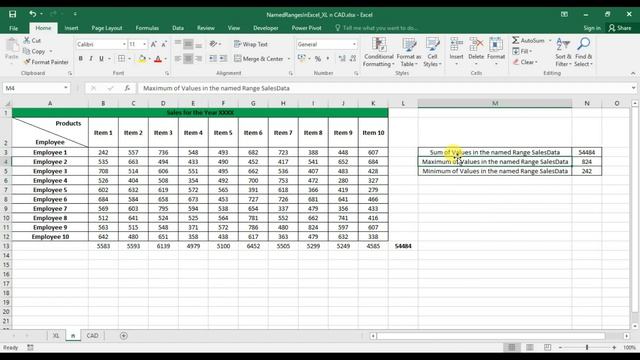This screenshot has width=640, height=360.
Task: Switch to Page Break Preview in status bar
Action: (548, 347)
